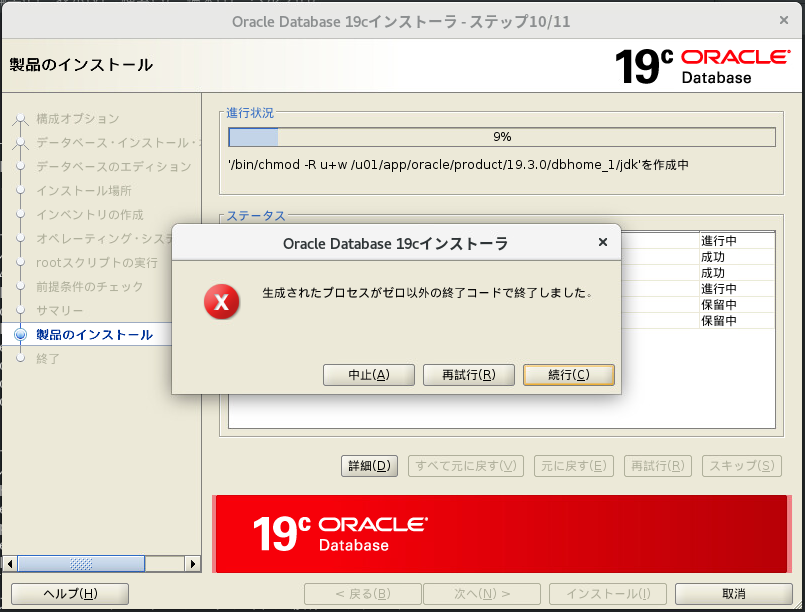
Task: Close the error dialog using its X icon
Action: tap(602, 242)
